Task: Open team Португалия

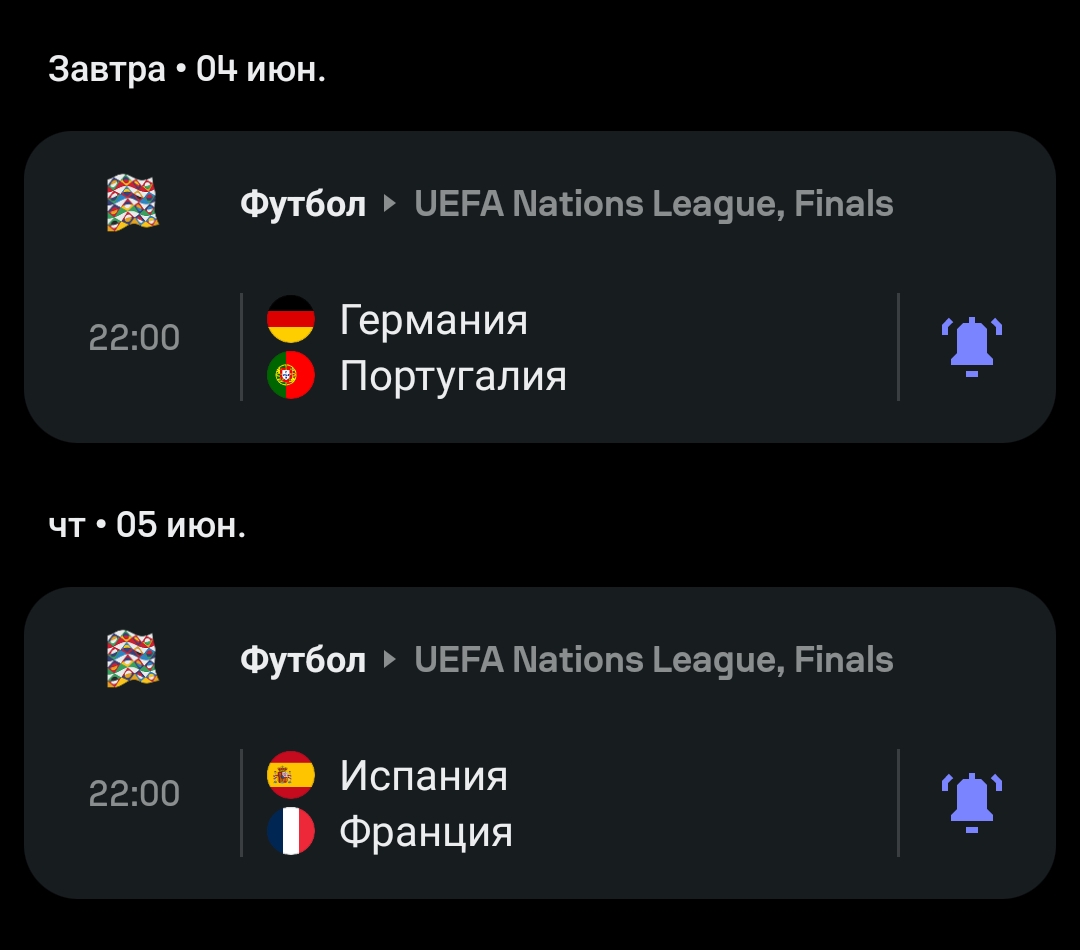Action: pos(453,377)
